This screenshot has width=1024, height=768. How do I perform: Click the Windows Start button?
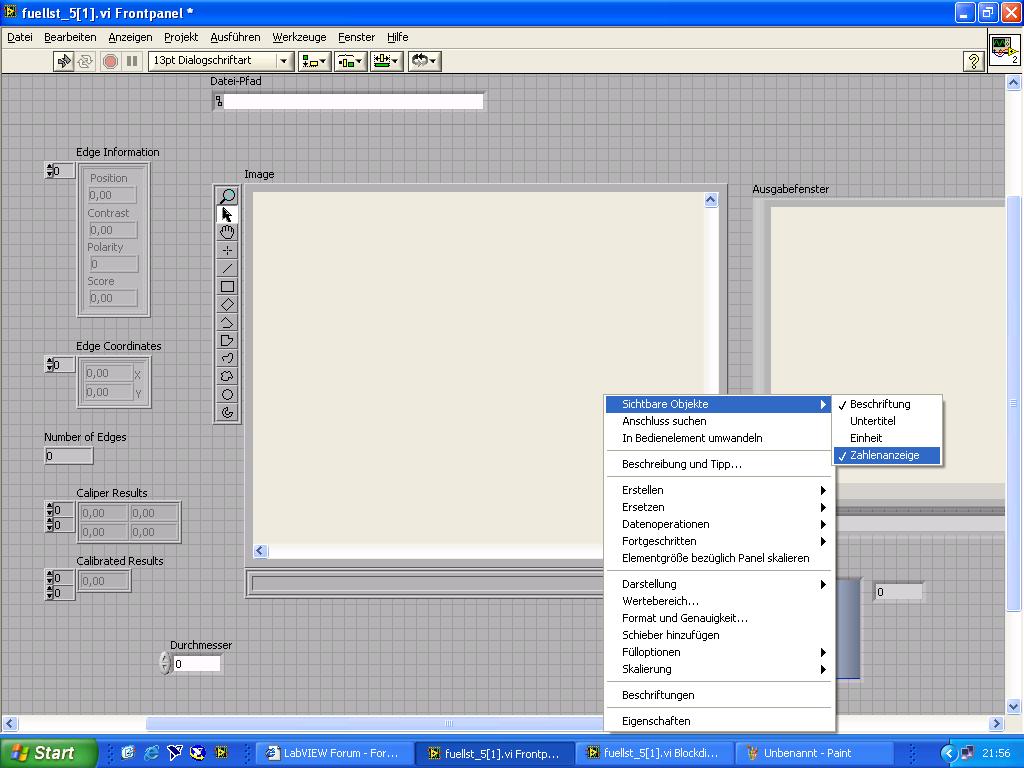pos(48,753)
